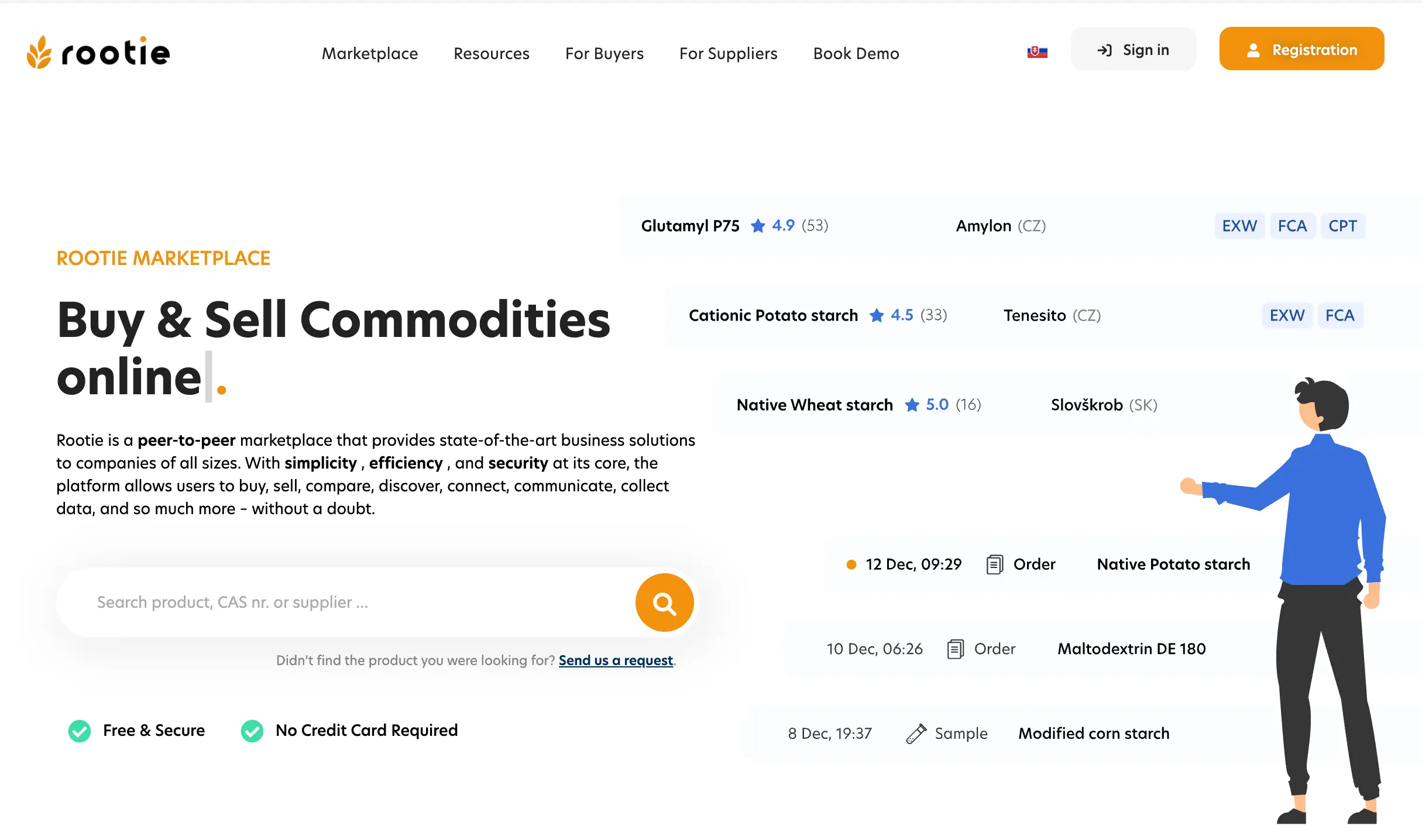Follow the Send us a request link
The width and height of the screenshot is (1422, 840).
click(x=616, y=660)
